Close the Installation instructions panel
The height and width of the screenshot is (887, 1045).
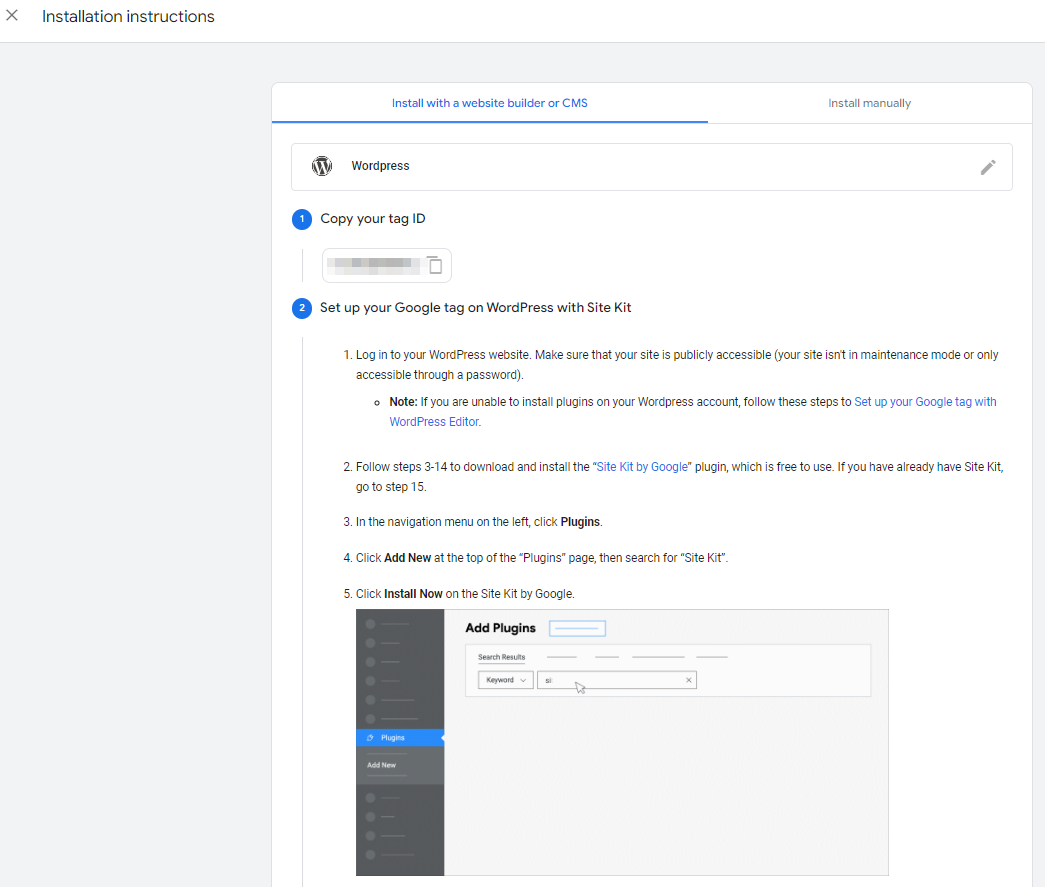click(12, 15)
